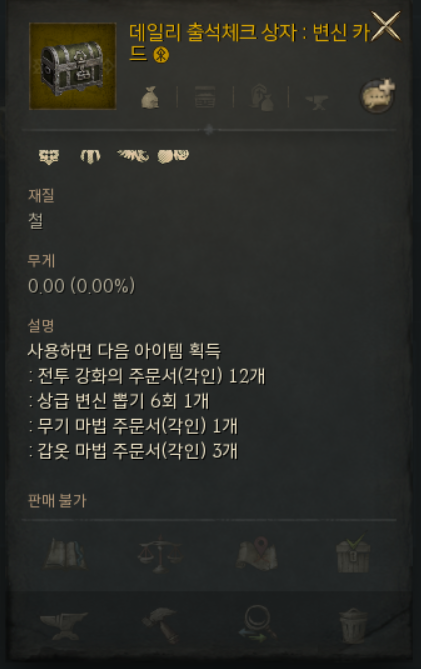Click the chest with green checkmark icon
The width and height of the screenshot is (421, 669).
point(353,554)
